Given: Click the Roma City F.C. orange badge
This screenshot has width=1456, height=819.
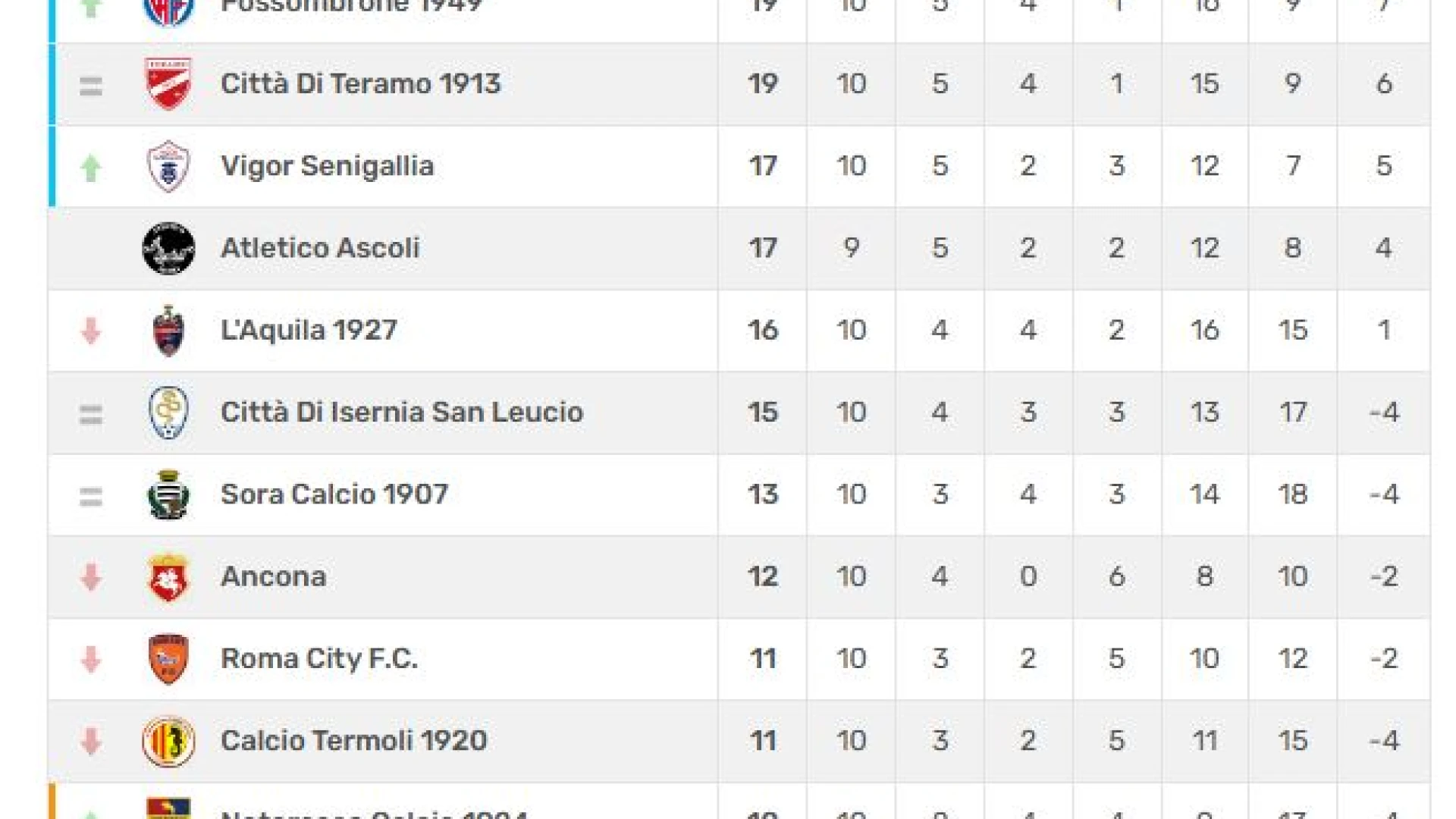Looking at the screenshot, I should [168, 659].
